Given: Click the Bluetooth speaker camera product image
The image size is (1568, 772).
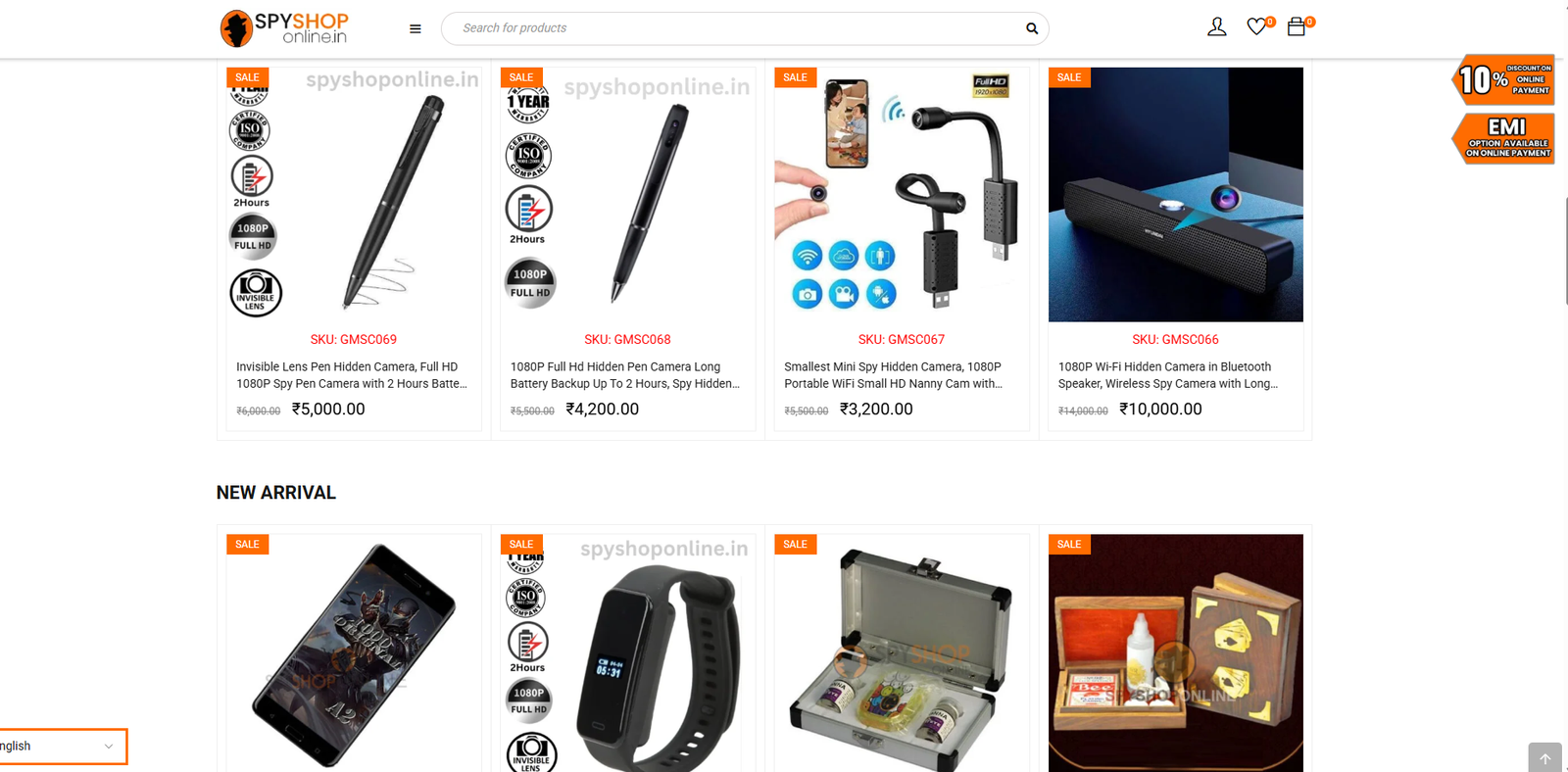Looking at the screenshot, I should [1176, 195].
